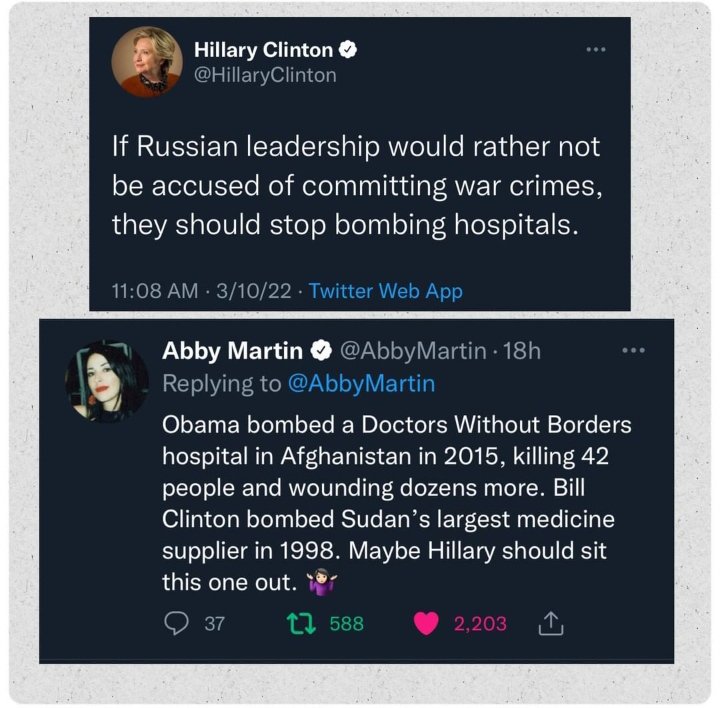Click Abby Martin's verified badge
Image resolution: width=720 pixels, height=708 pixels.
(320, 351)
